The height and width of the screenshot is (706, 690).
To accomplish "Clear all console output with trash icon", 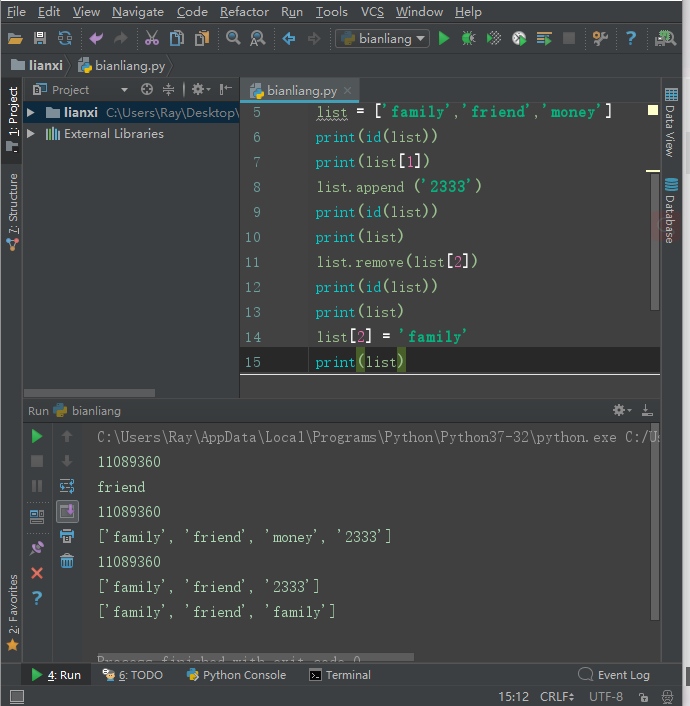I will click(x=67, y=561).
